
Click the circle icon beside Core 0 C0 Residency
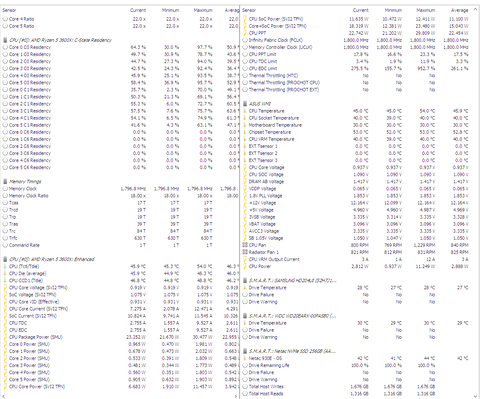pyautogui.click(x=5, y=47)
